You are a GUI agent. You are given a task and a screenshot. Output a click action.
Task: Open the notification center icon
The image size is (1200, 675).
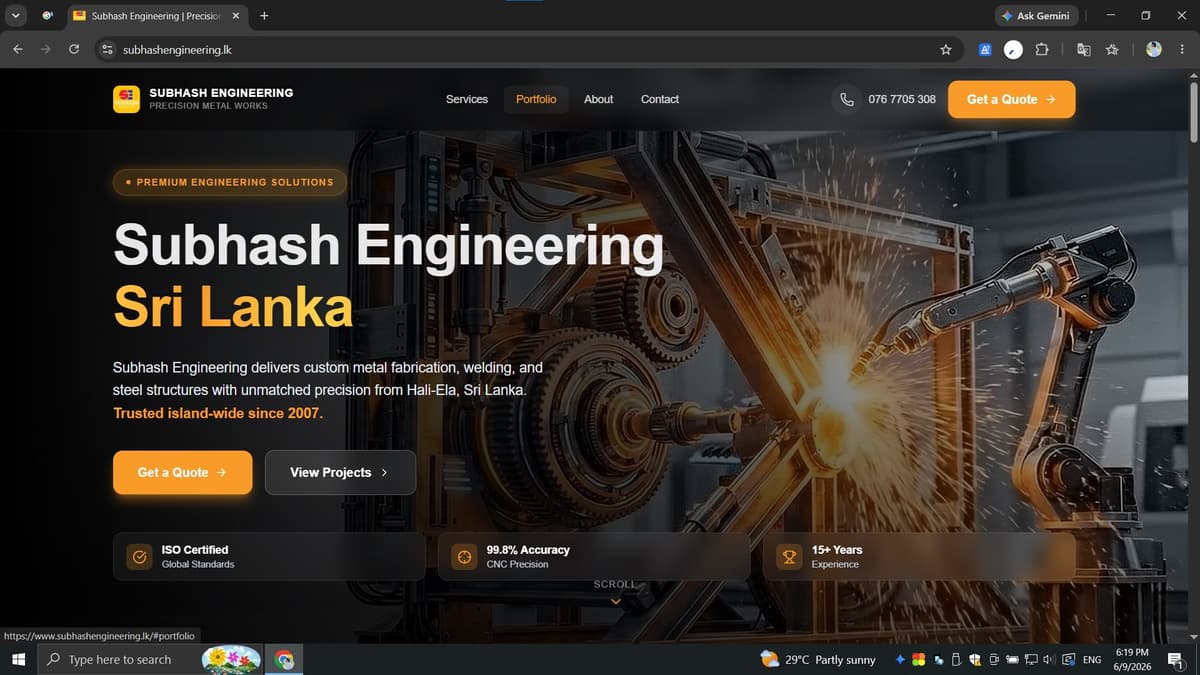(x=1175, y=660)
